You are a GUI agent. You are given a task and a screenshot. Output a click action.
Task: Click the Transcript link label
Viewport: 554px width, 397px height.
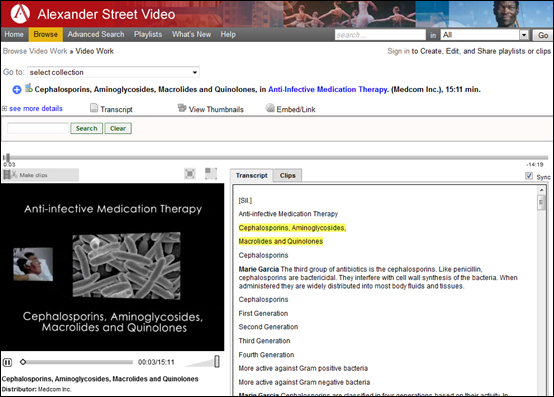point(116,109)
